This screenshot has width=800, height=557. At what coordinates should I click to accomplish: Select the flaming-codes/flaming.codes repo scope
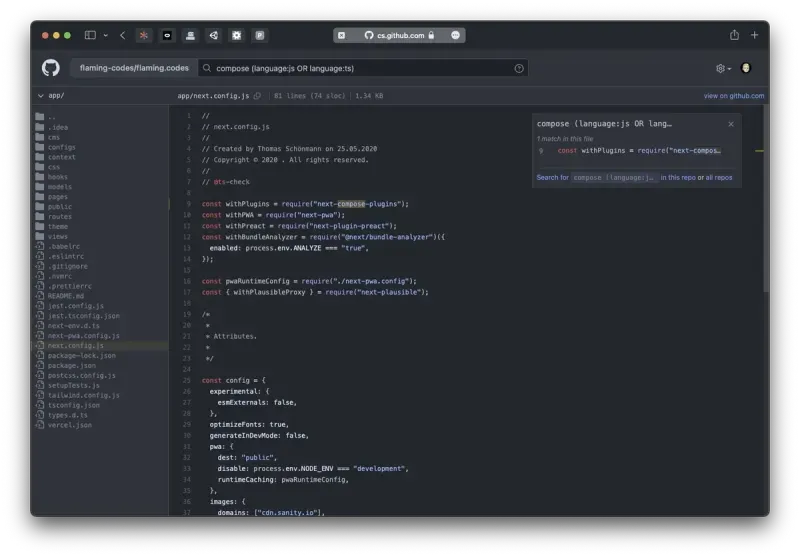point(134,68)
